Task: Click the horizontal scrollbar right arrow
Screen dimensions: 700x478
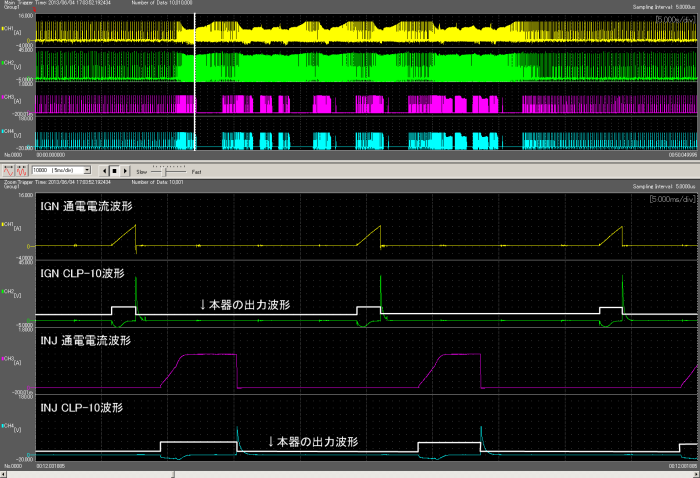Action: pos(696,474)
